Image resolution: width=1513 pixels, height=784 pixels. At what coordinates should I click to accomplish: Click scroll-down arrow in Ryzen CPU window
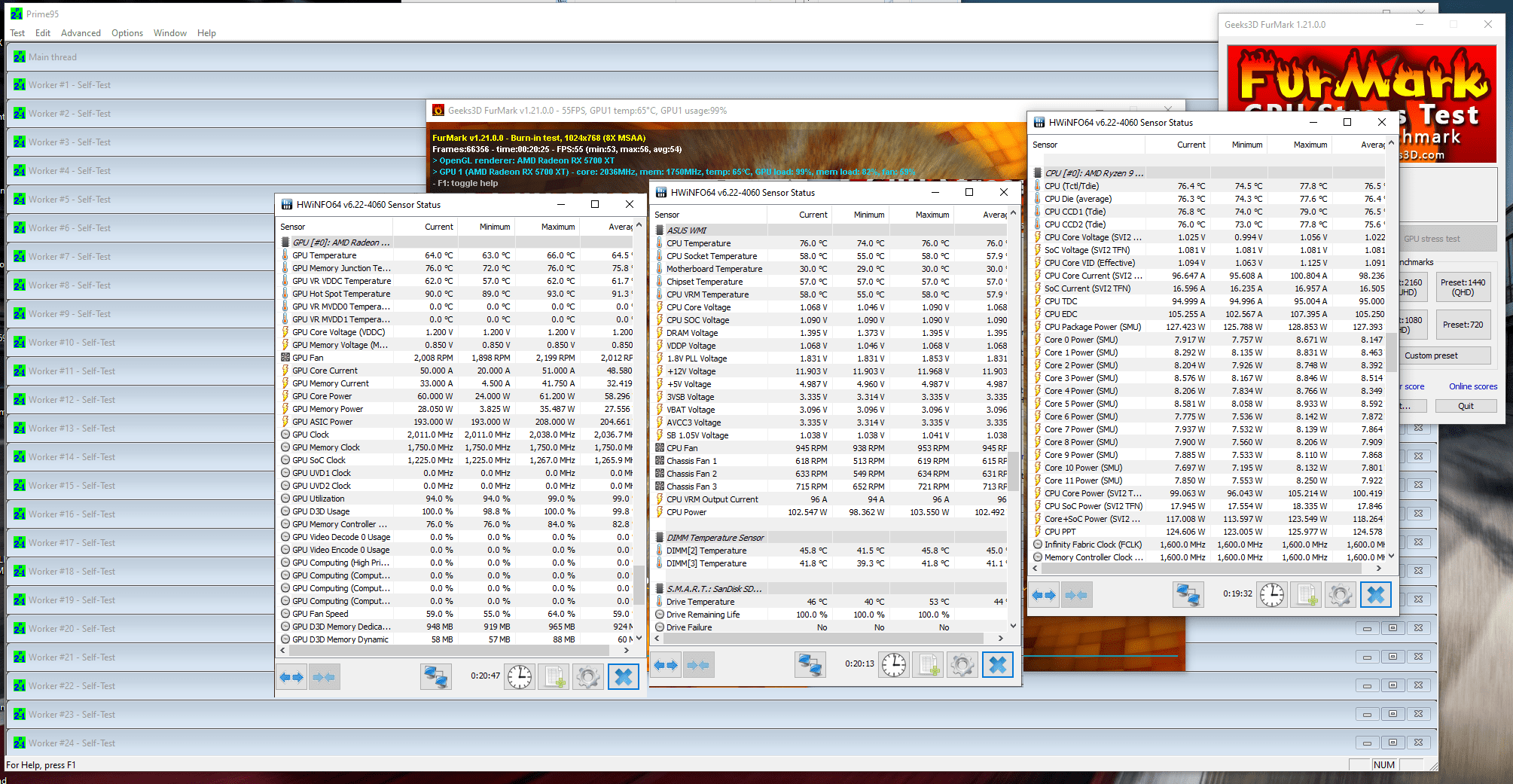pos(1391,556)
